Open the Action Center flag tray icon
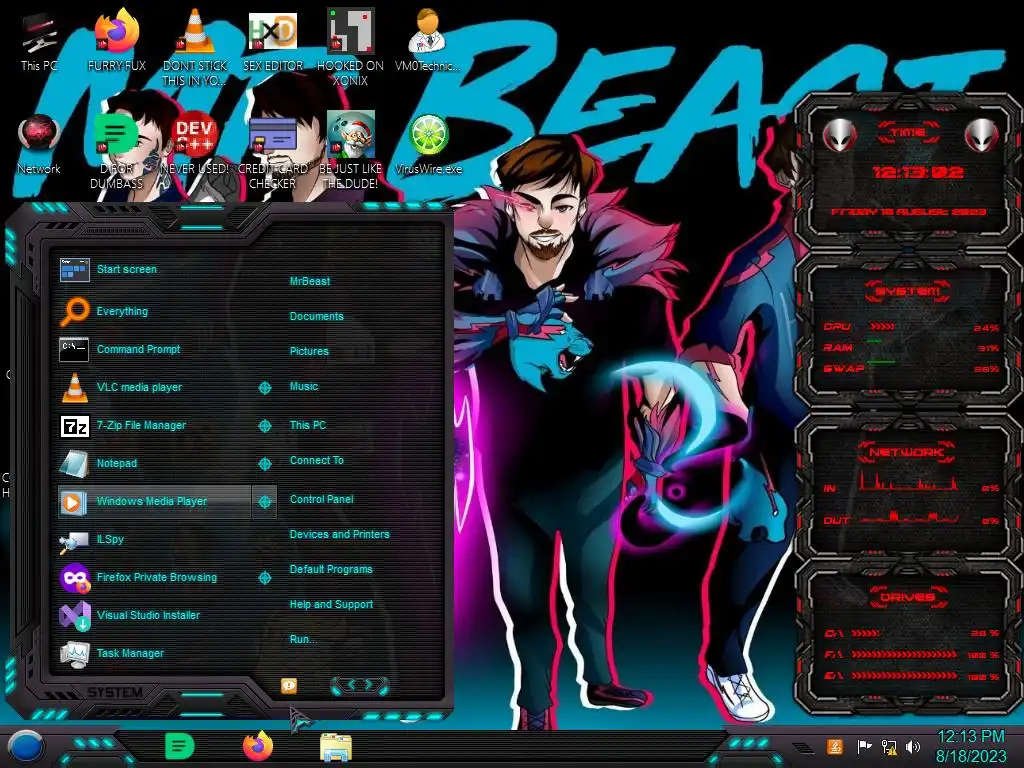1024x768 pixels. coord(864,746)
